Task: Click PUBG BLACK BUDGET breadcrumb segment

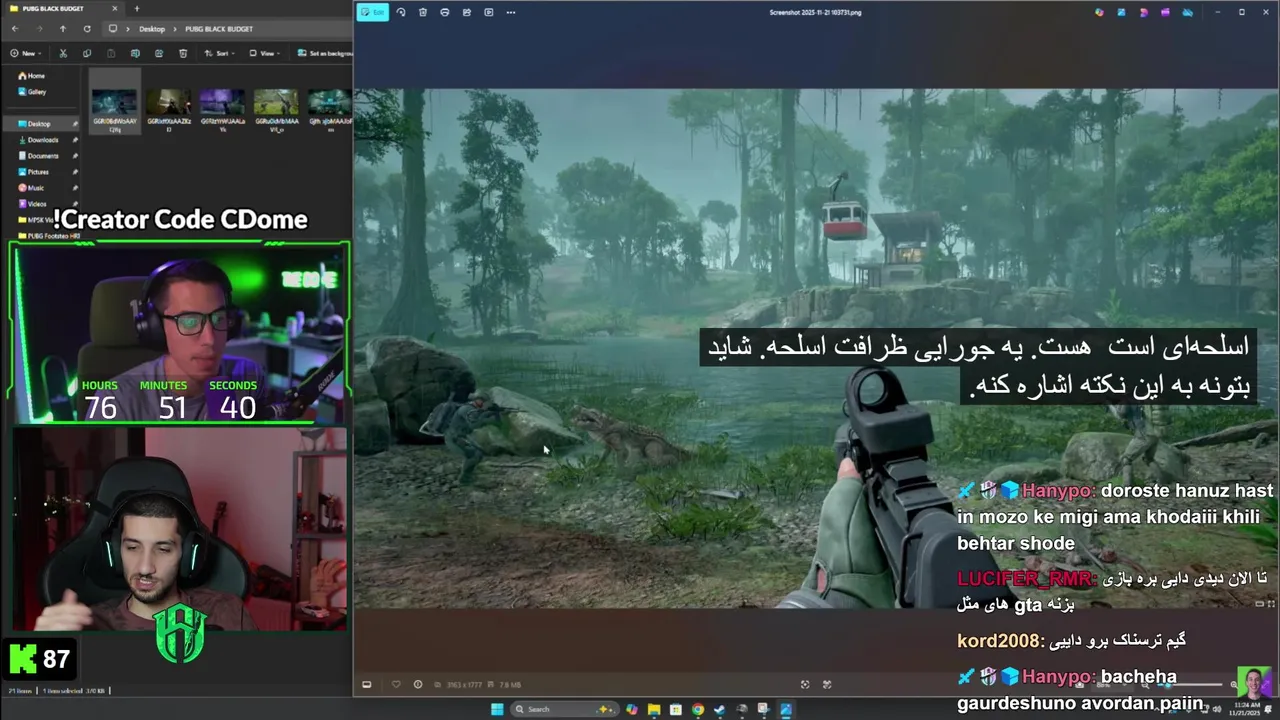Action: [x=218, y=29]
